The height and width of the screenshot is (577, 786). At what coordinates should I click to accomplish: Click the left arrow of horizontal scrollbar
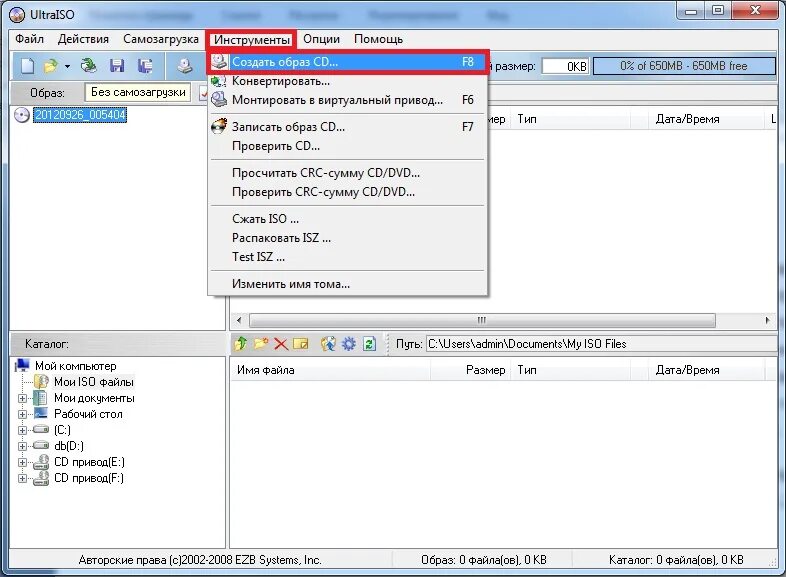tap(239, 320)
